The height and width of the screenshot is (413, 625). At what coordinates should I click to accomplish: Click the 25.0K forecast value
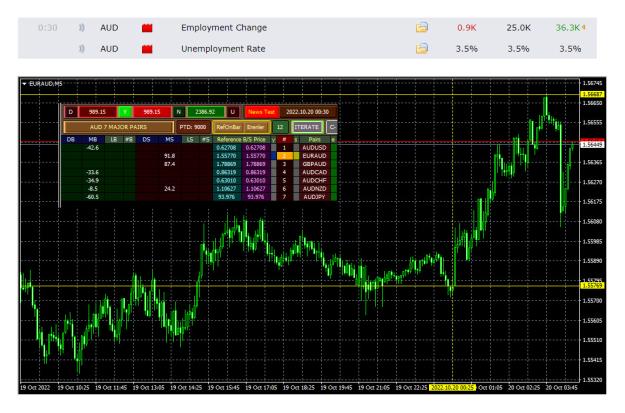click(519, 28)
